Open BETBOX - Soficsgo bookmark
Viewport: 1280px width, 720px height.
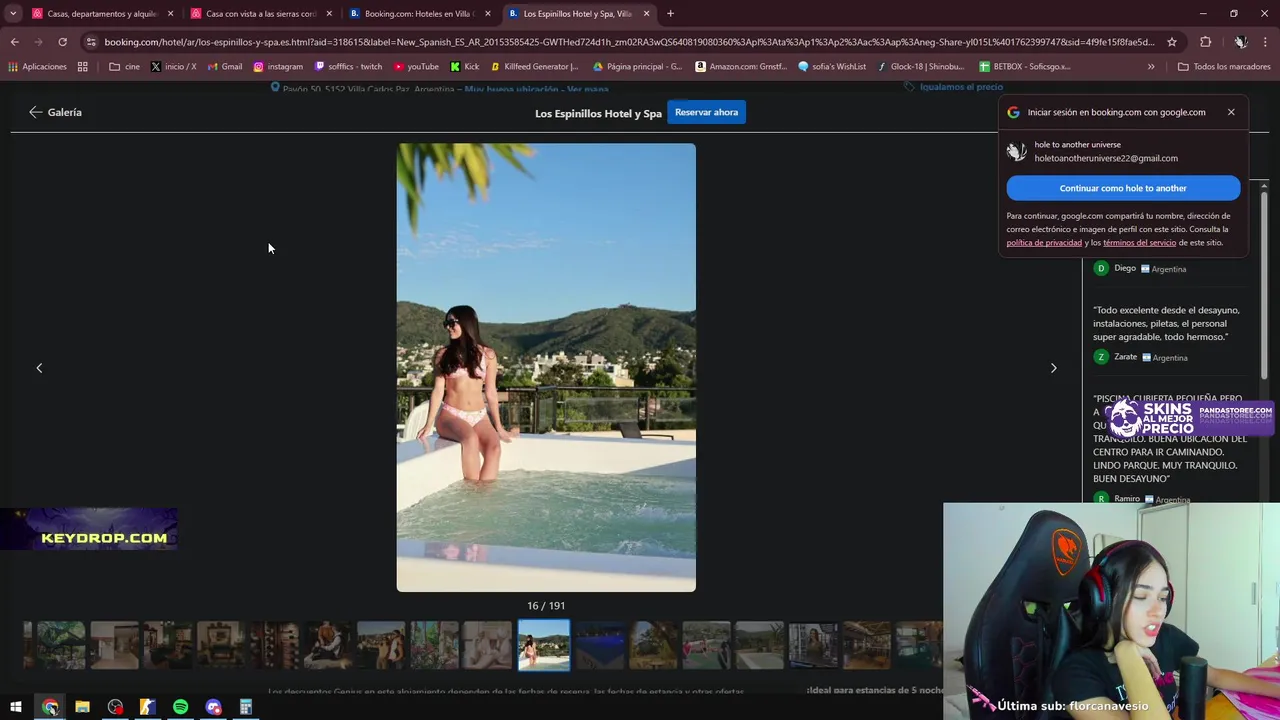[x=1024, y=67]
